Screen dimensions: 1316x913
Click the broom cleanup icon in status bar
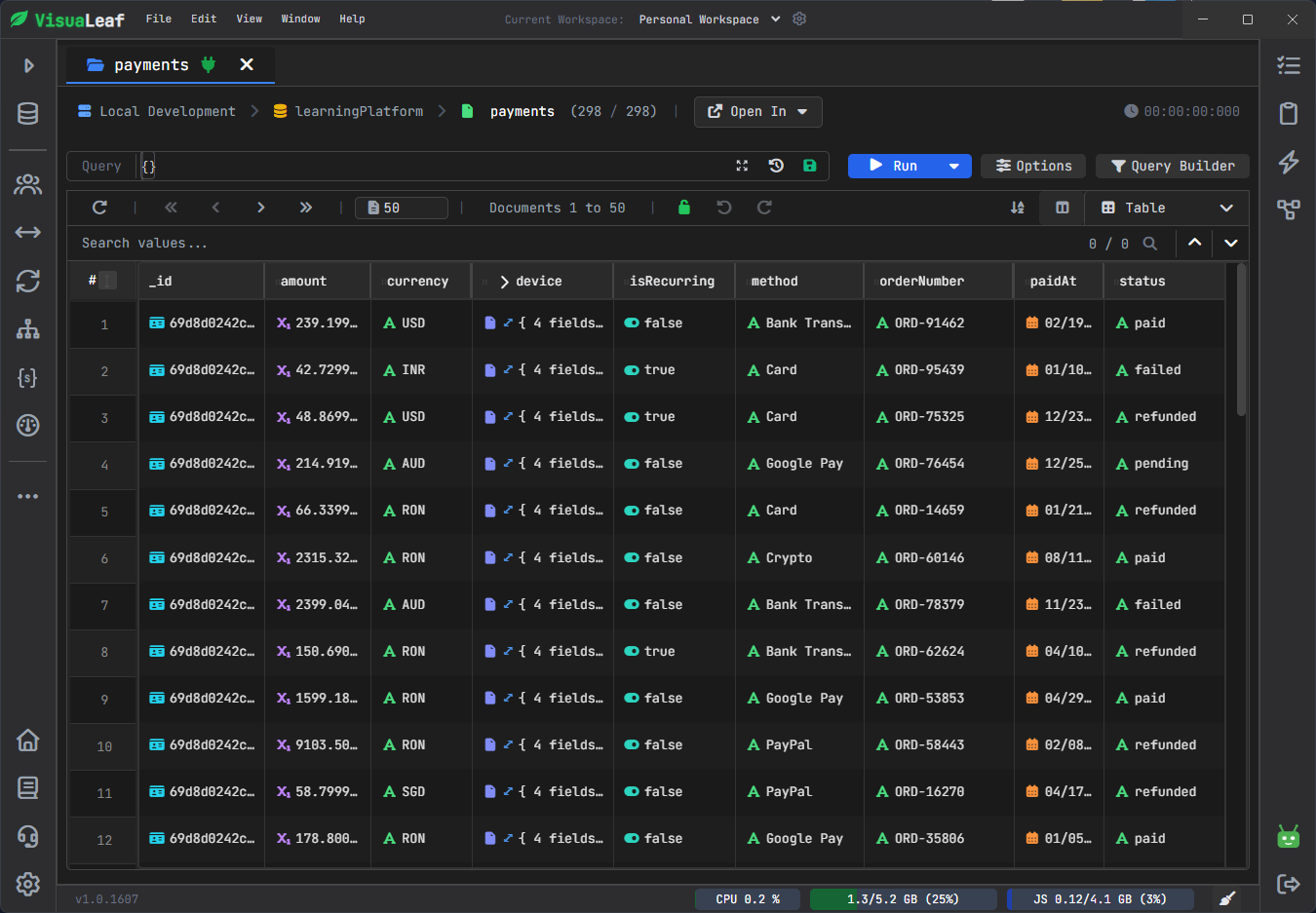(1227, 898)
